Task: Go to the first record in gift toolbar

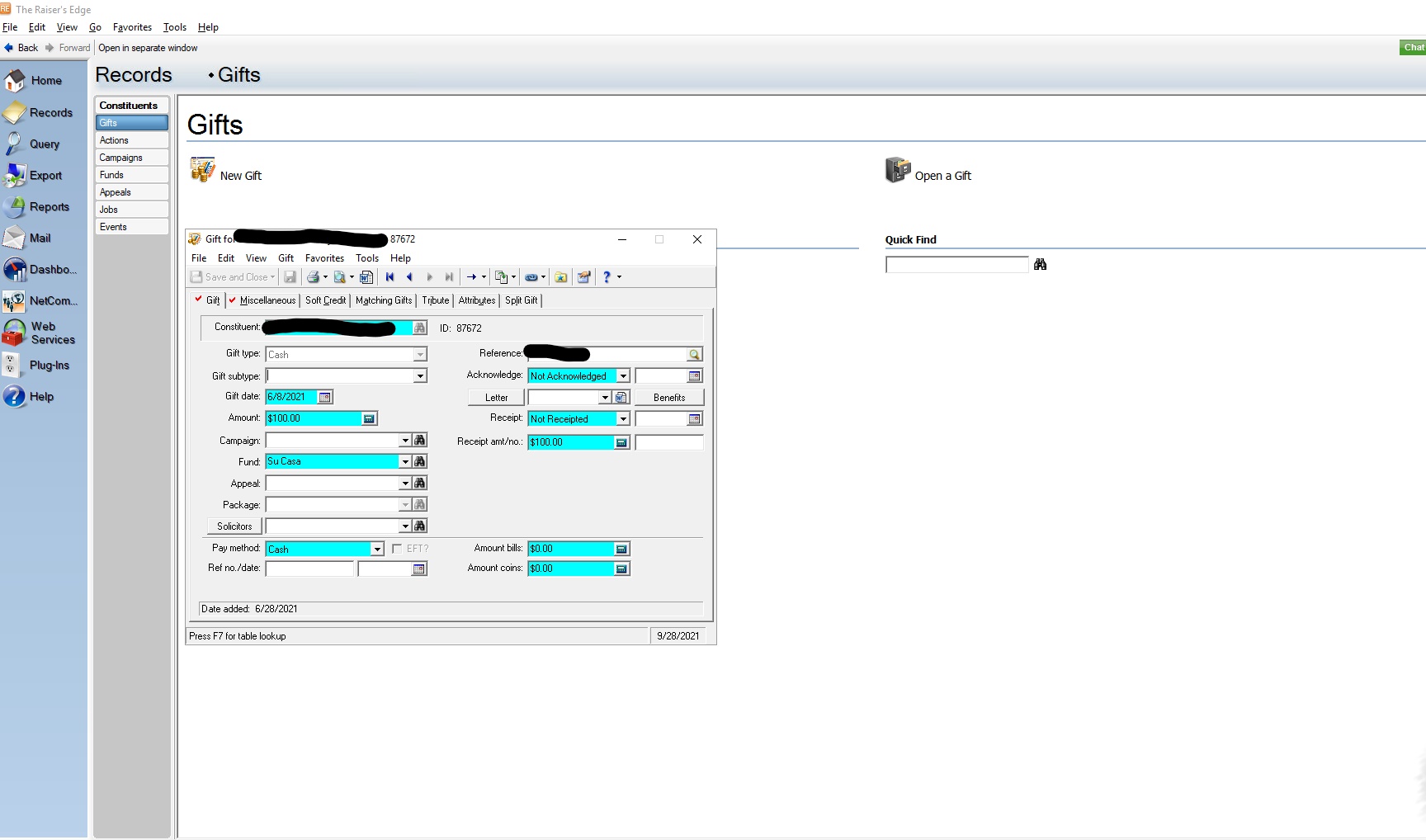Action: pyautogui.click(x=390, y=277)
